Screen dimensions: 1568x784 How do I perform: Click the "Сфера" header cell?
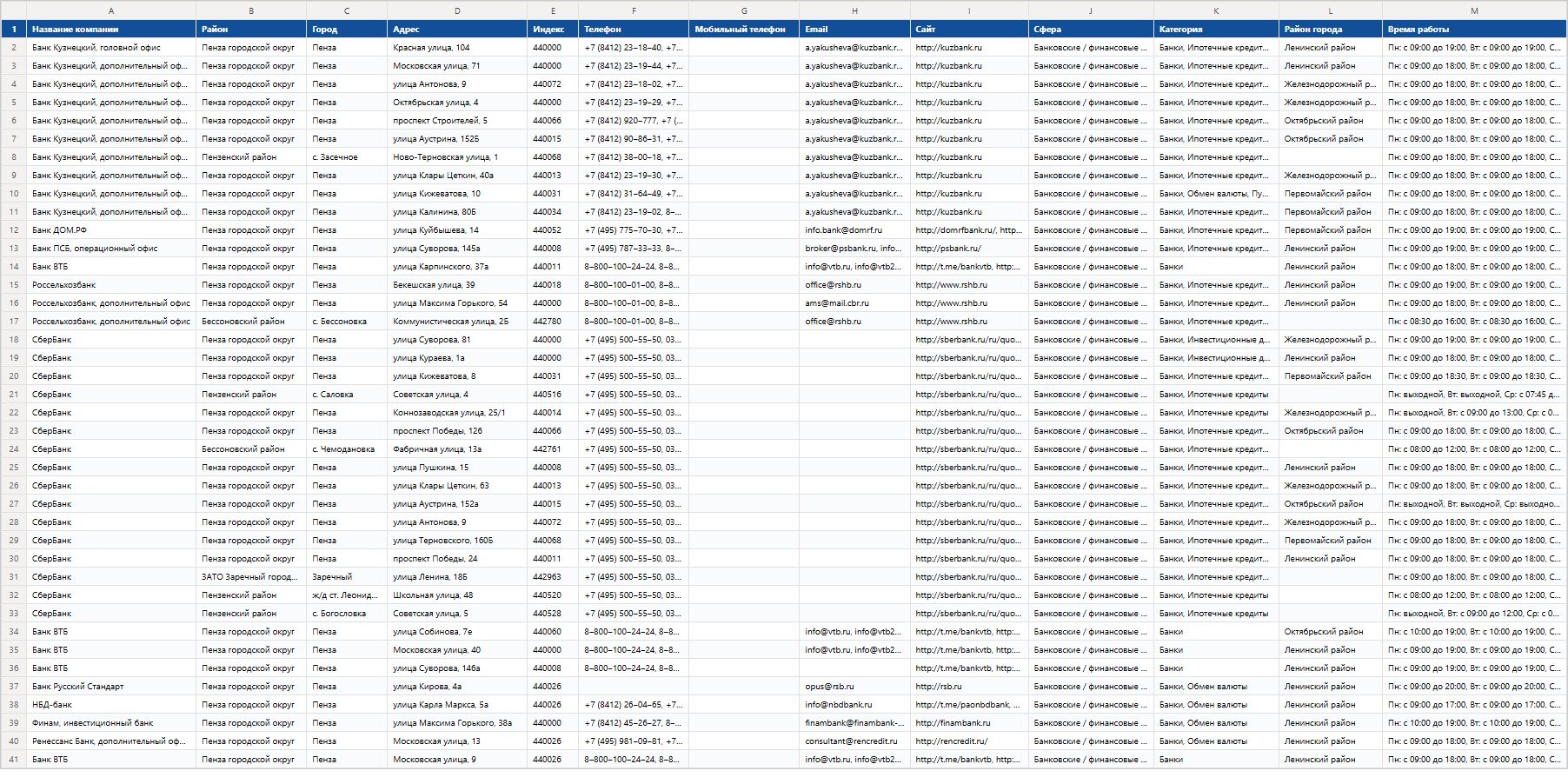[x=1091, y=30]
